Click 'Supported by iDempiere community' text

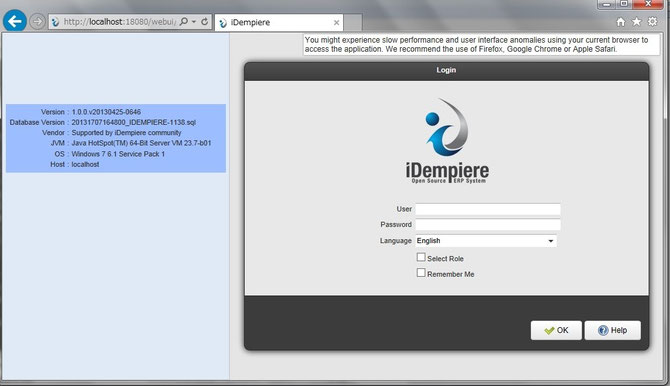tap(126, 133)
